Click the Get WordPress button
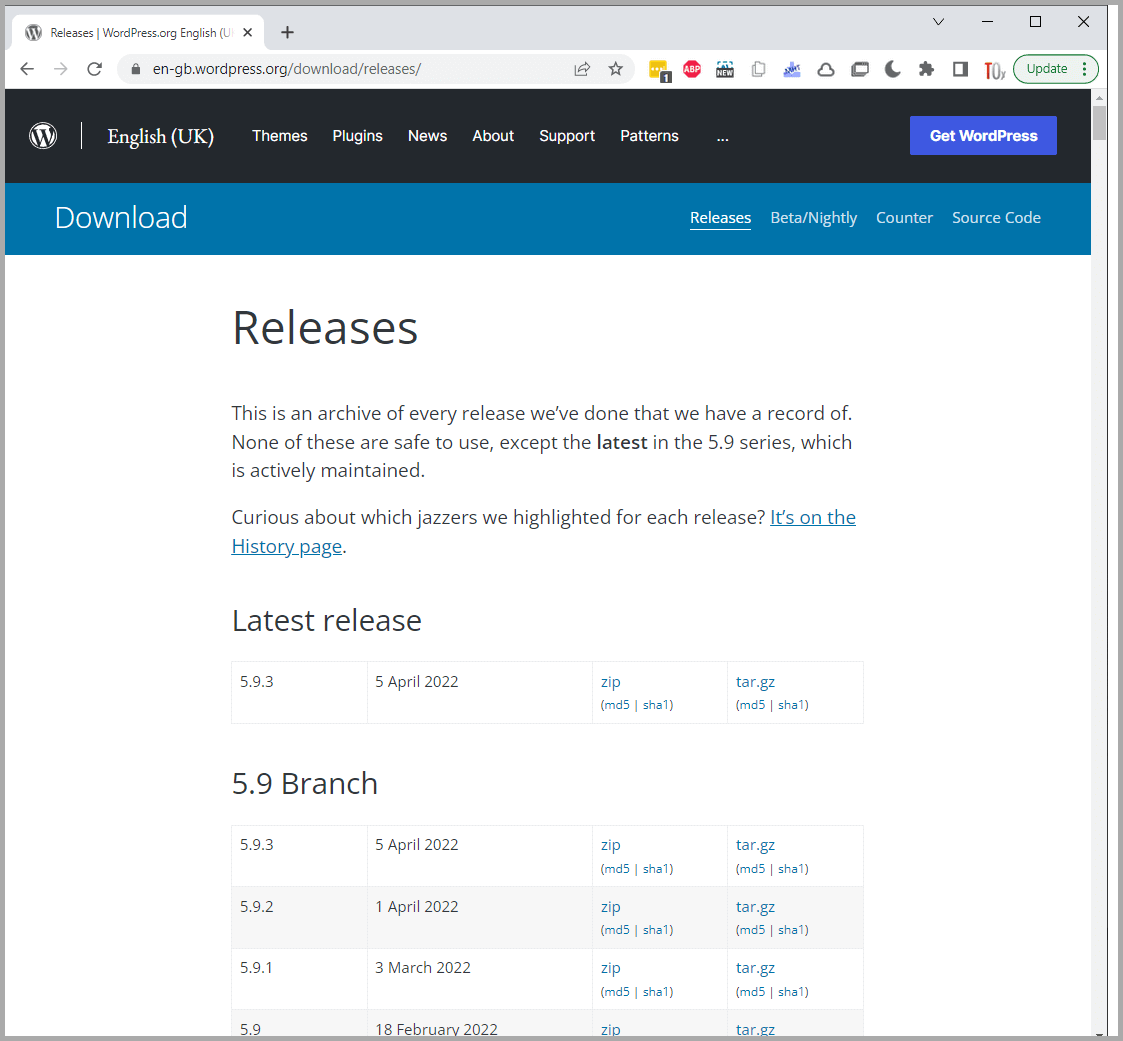This screenshot has width=1123, height=1041. [x=983, y=136]
